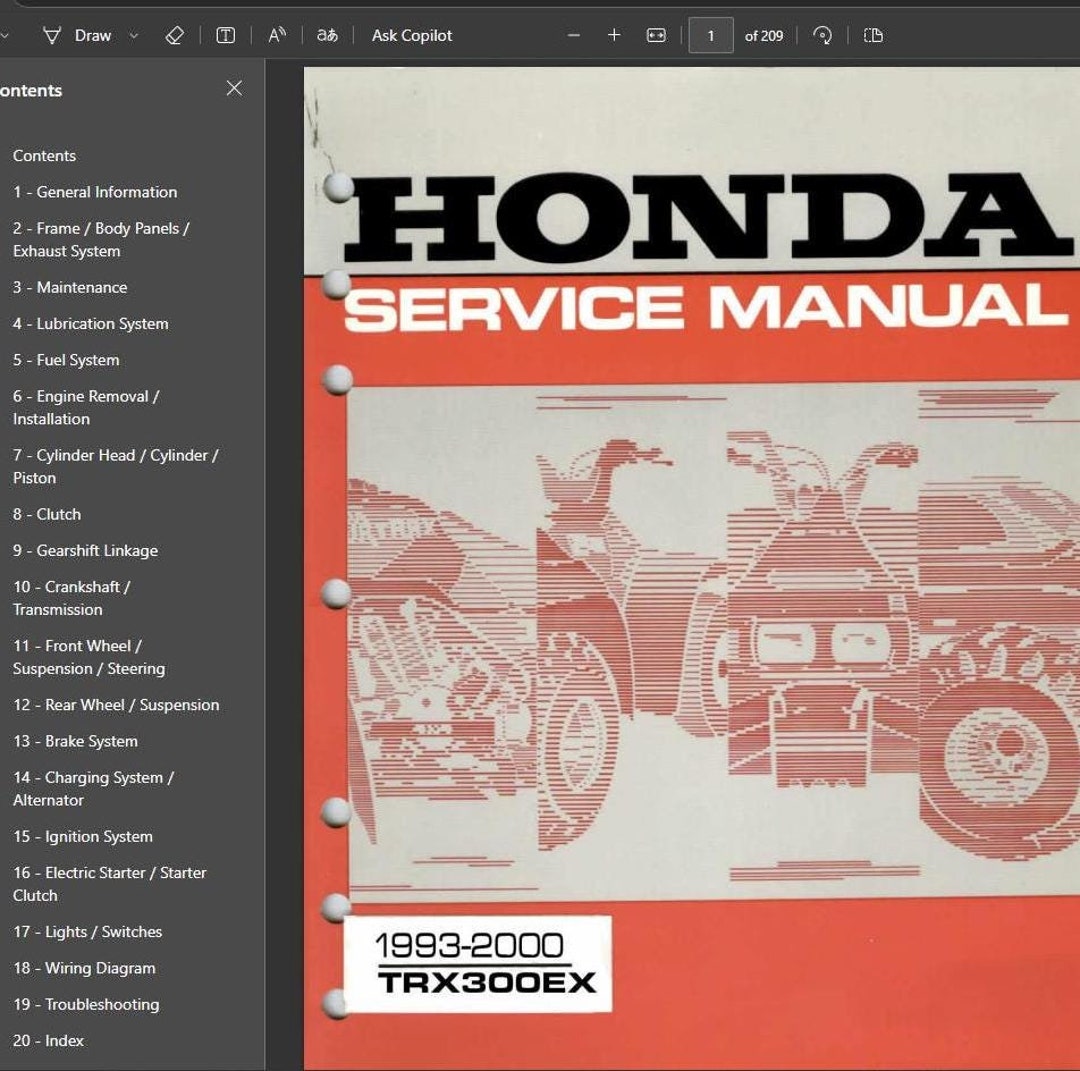
Task: Go to 2 - Frame / Body Panels / Exhaust System
Action: pyautogui.click(x=101, y=240)
